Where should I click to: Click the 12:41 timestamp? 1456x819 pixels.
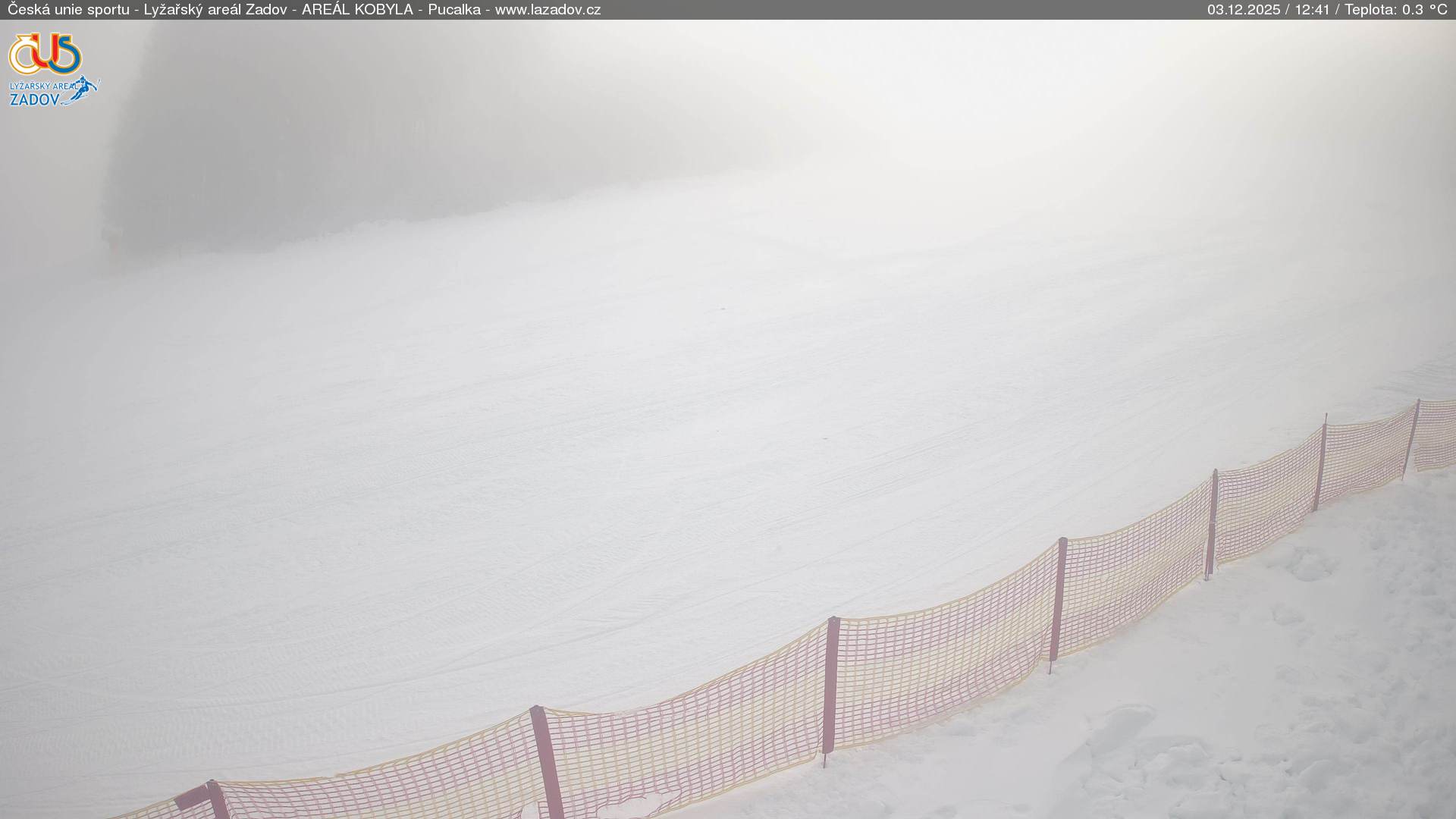[1311, 10]
